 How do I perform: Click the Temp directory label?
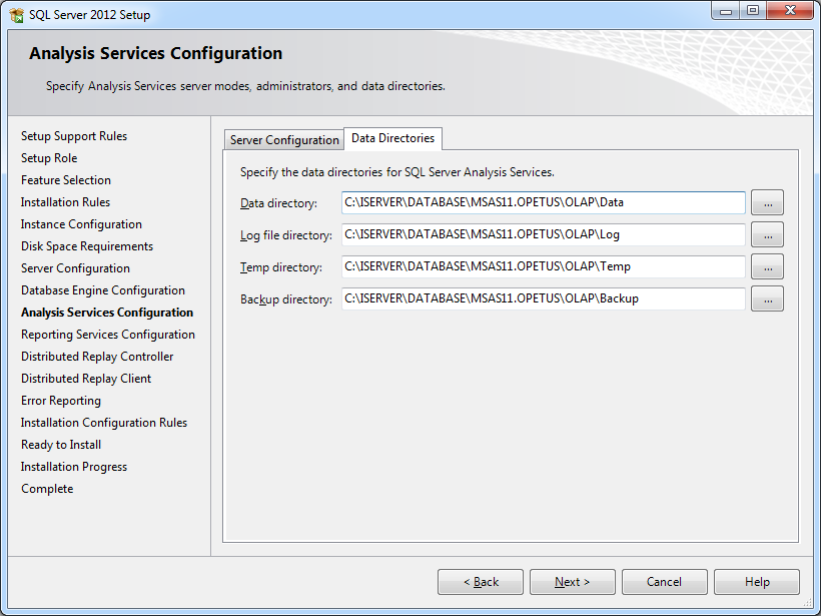(281, 267)
